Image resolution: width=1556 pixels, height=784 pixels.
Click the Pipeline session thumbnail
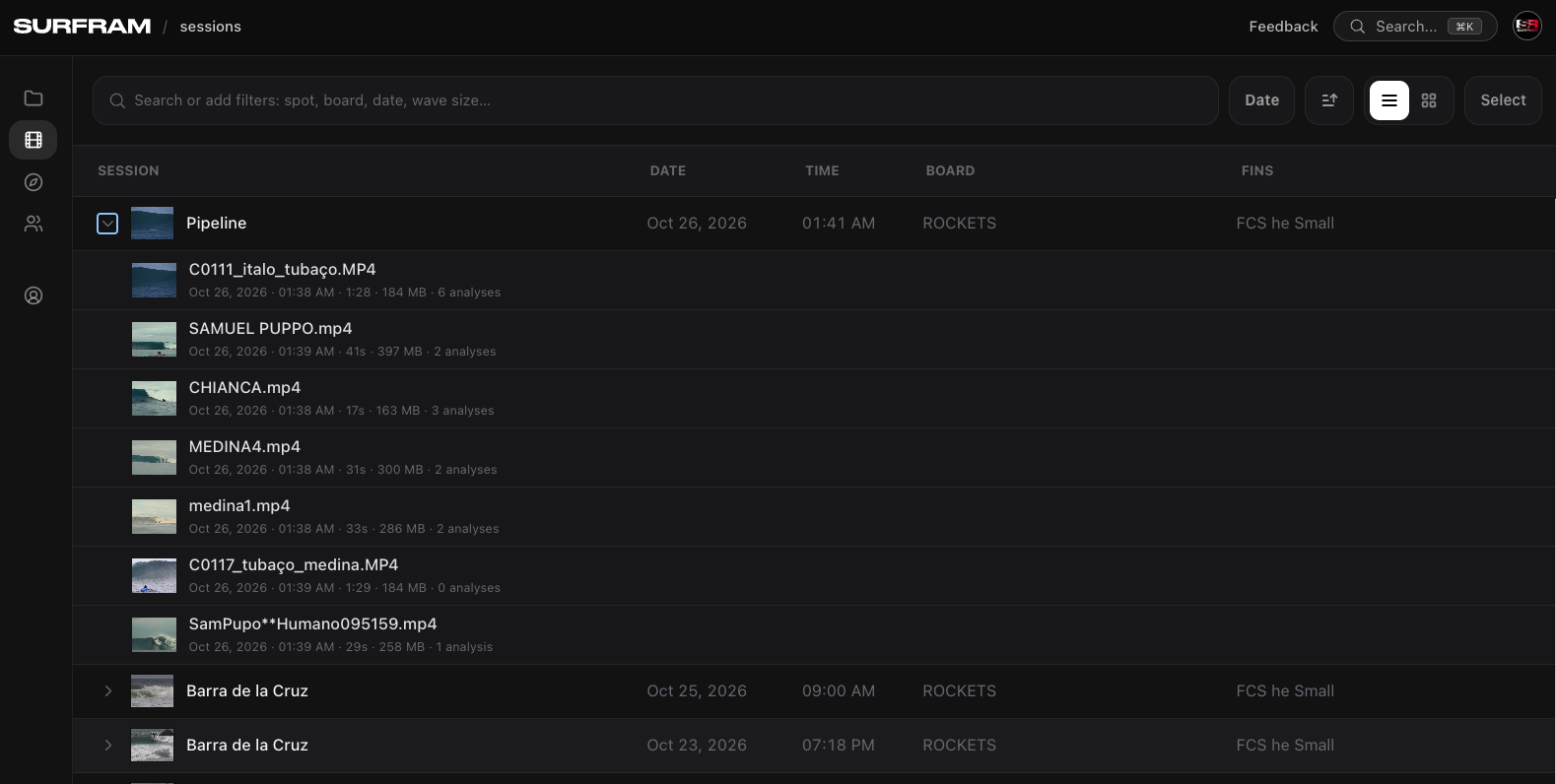[152, 224]
